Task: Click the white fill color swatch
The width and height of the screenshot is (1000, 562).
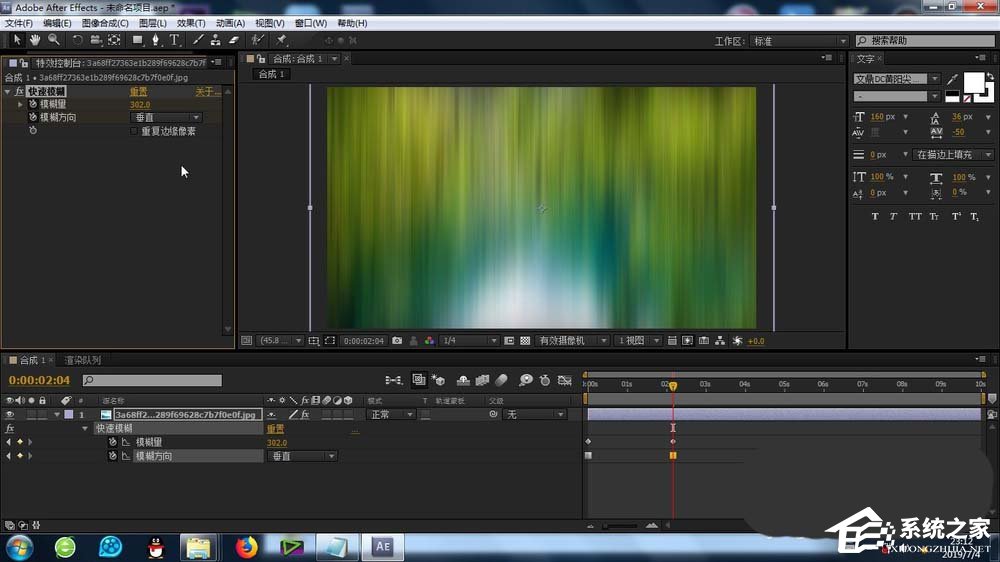Action: pos(972,81)
